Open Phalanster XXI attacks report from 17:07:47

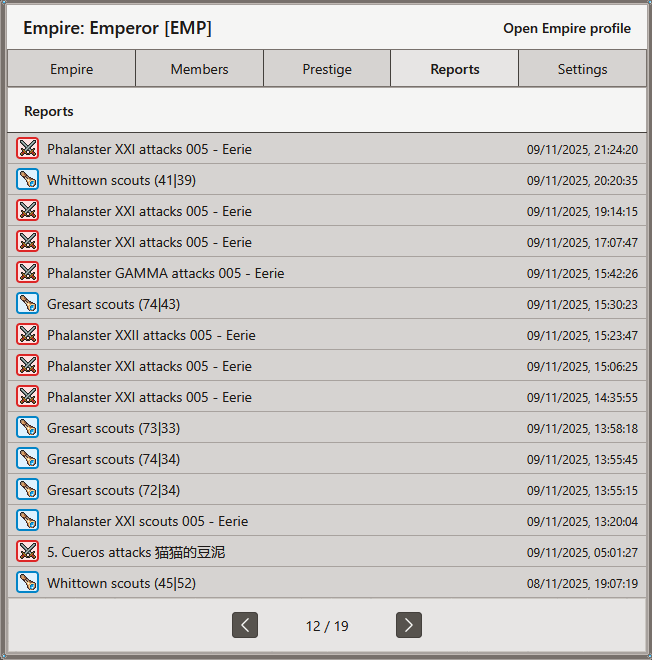327,242
